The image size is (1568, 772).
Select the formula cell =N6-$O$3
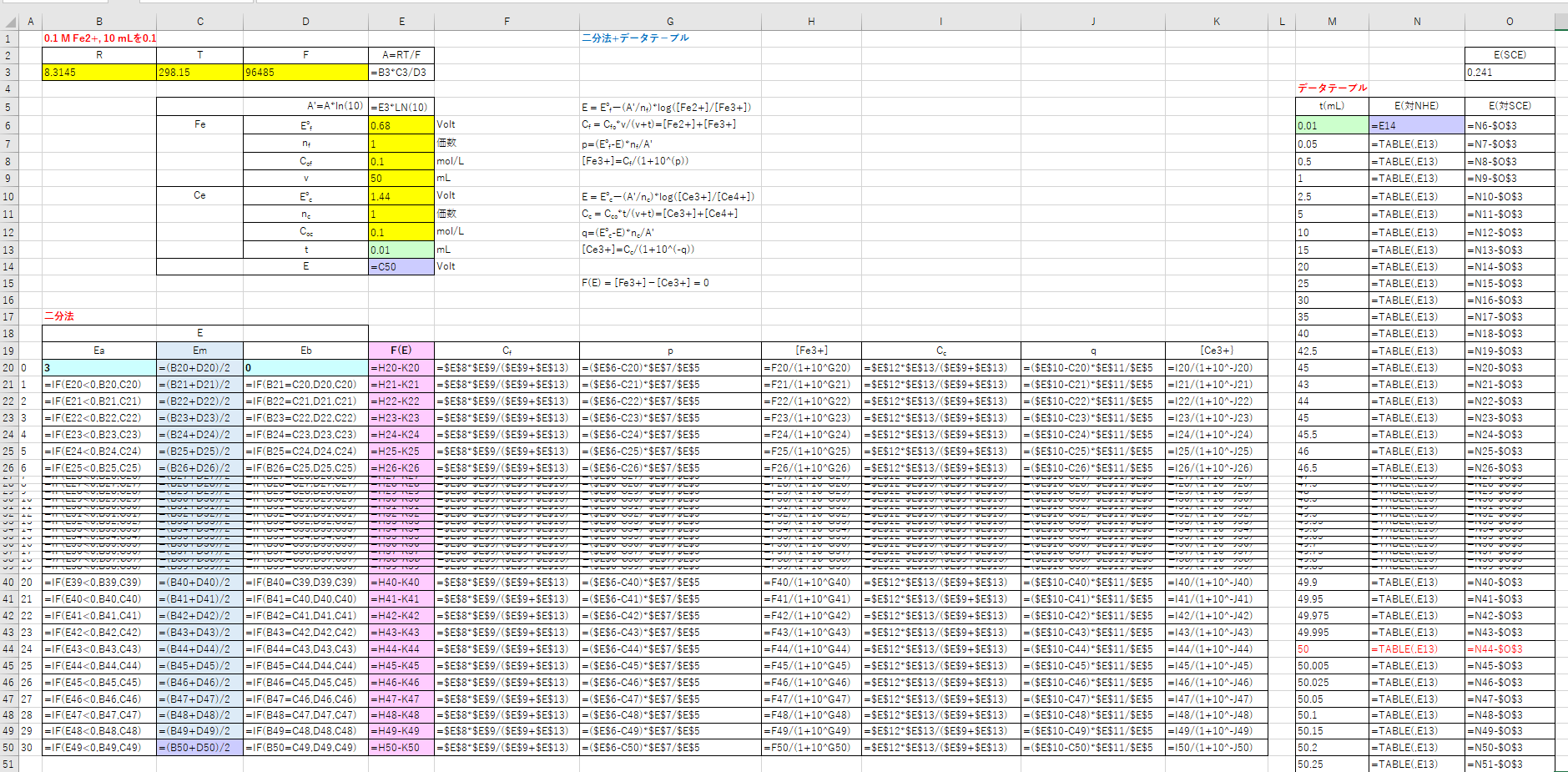(1510, 125)
